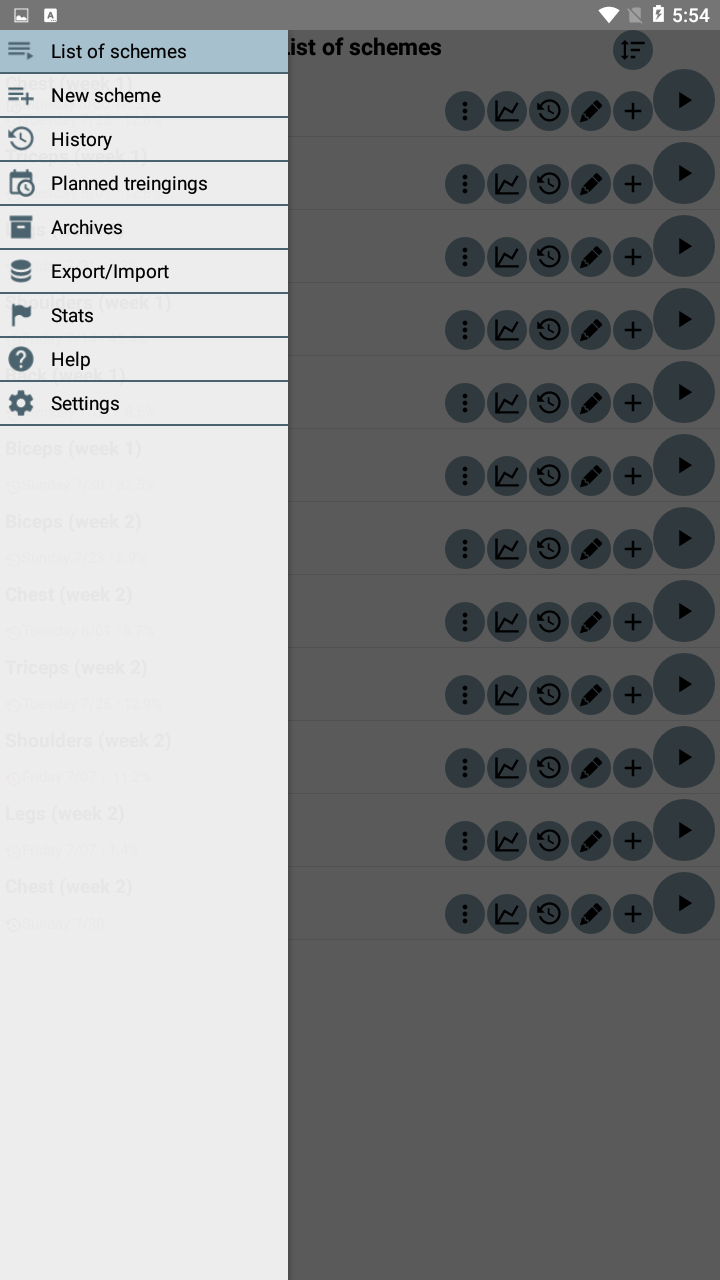Open the sort order button in header
This screenshot has width=720, height=1280.
coord(632,50)
